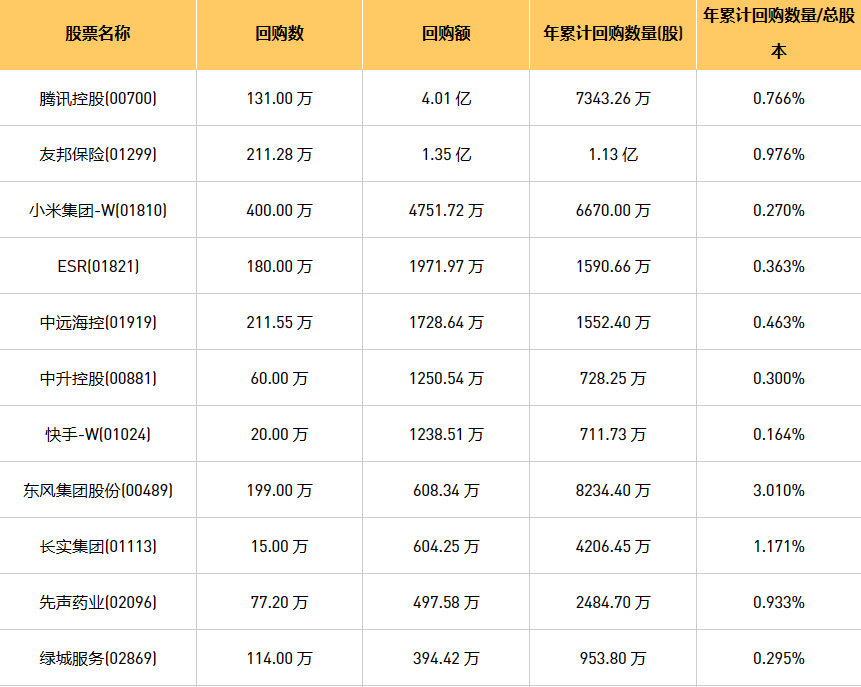The width and height of the screenshot is (861, 687).
Task: Select the 1.13 亿 yearly total cell
Action: pos(613,154)
